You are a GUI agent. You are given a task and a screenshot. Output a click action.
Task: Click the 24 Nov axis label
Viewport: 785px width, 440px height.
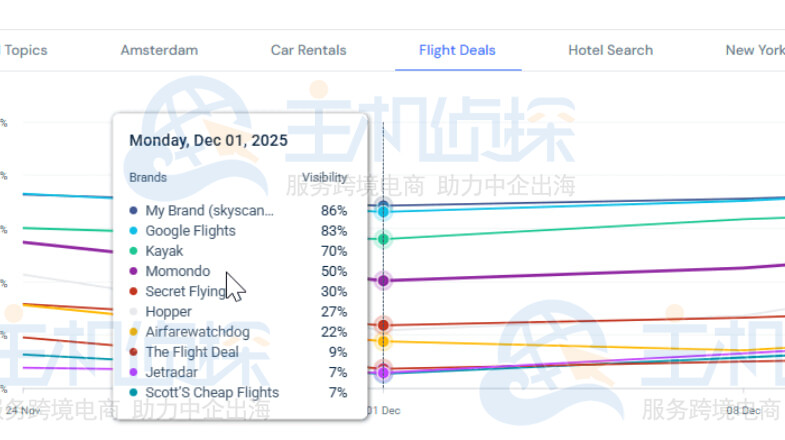click(23, 411)
